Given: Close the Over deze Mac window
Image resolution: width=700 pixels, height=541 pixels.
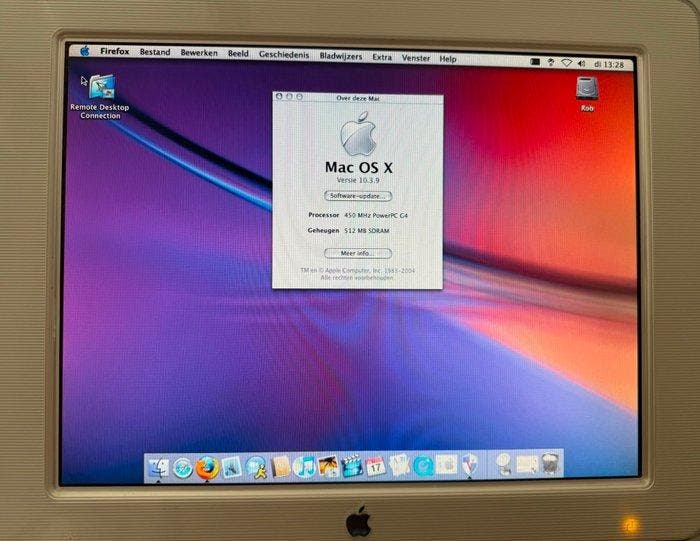Looking at the screenshot, I should 279,96.
